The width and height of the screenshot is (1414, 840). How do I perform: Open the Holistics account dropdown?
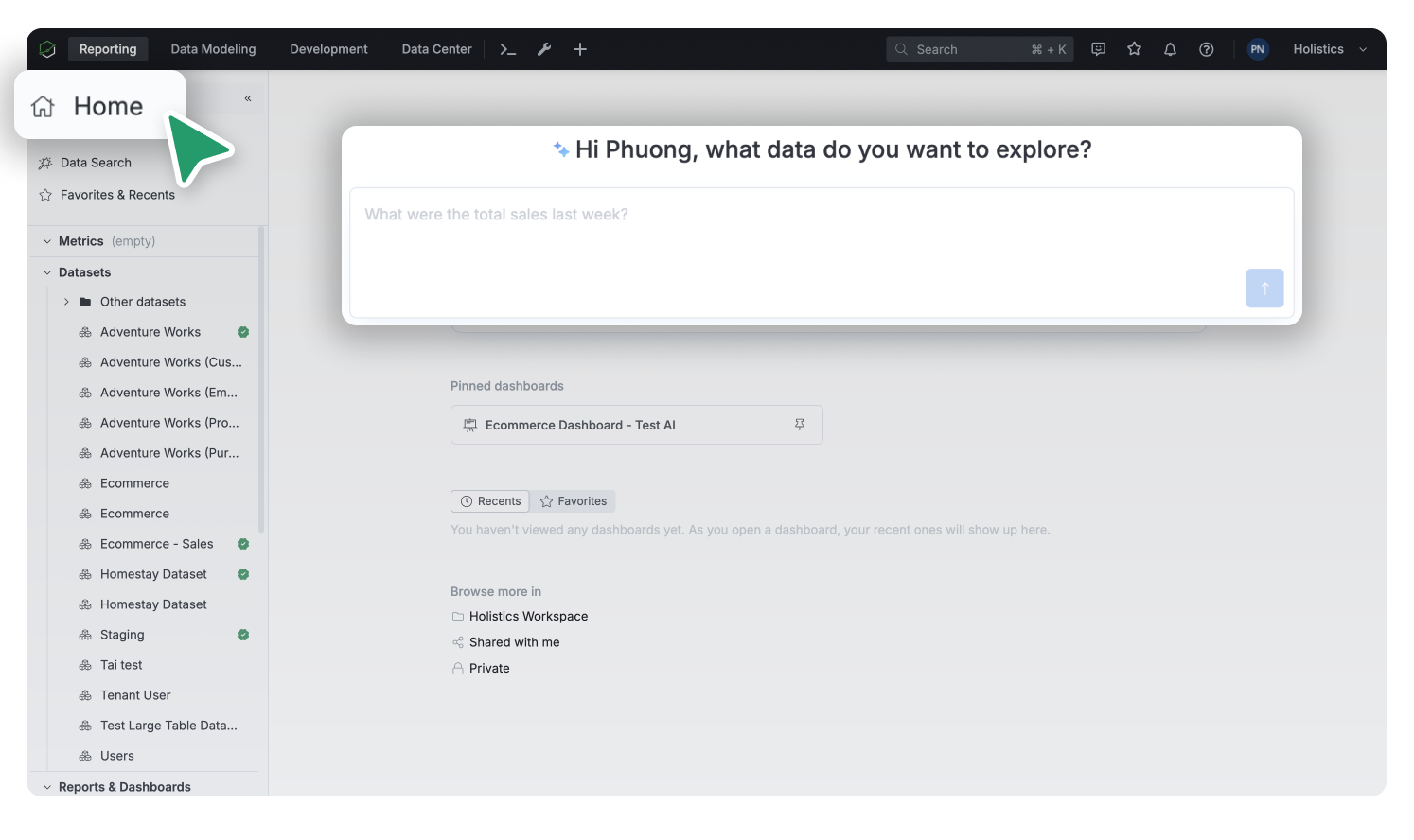[x=1330, y=49]
